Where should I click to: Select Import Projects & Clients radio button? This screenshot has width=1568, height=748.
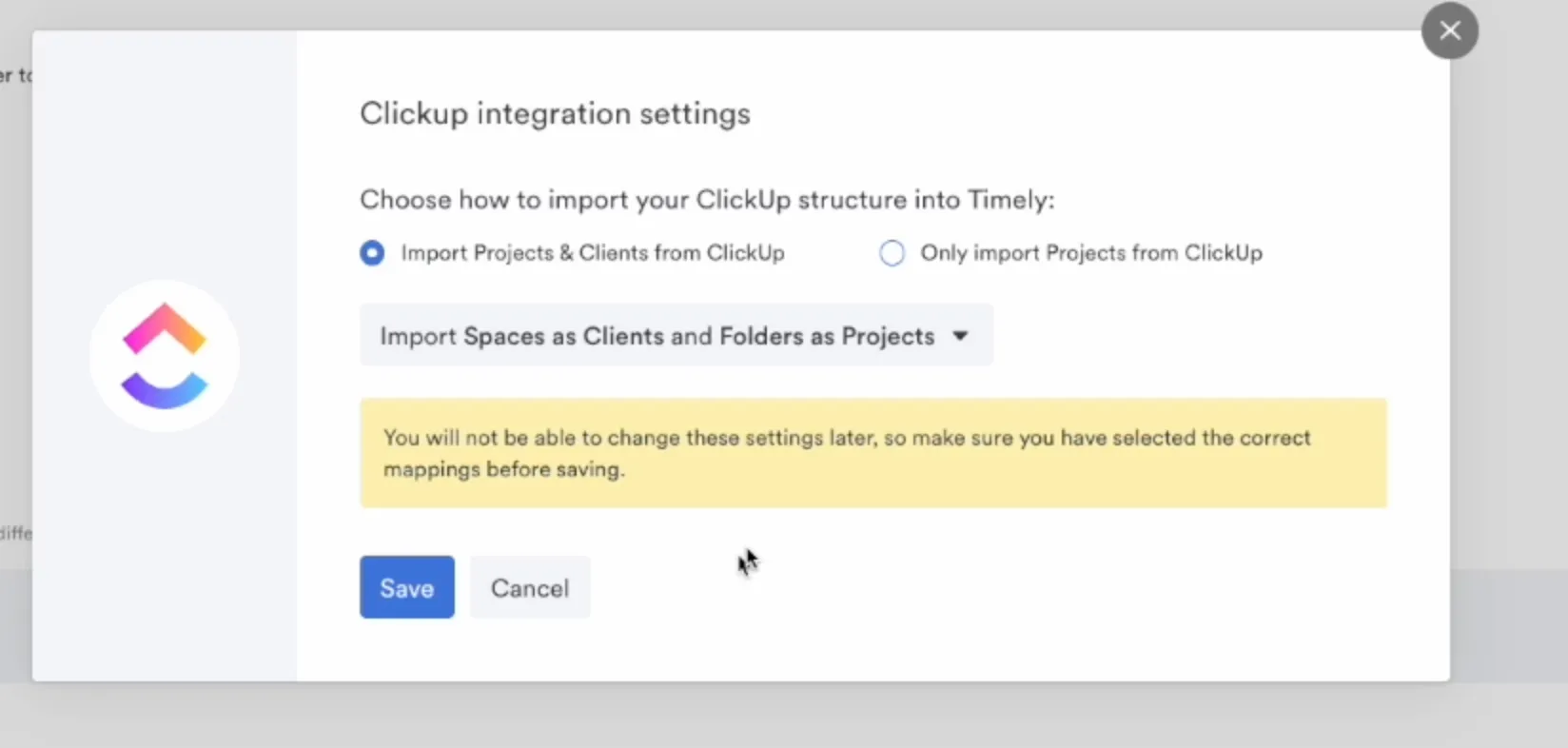(x=372, y=253)
